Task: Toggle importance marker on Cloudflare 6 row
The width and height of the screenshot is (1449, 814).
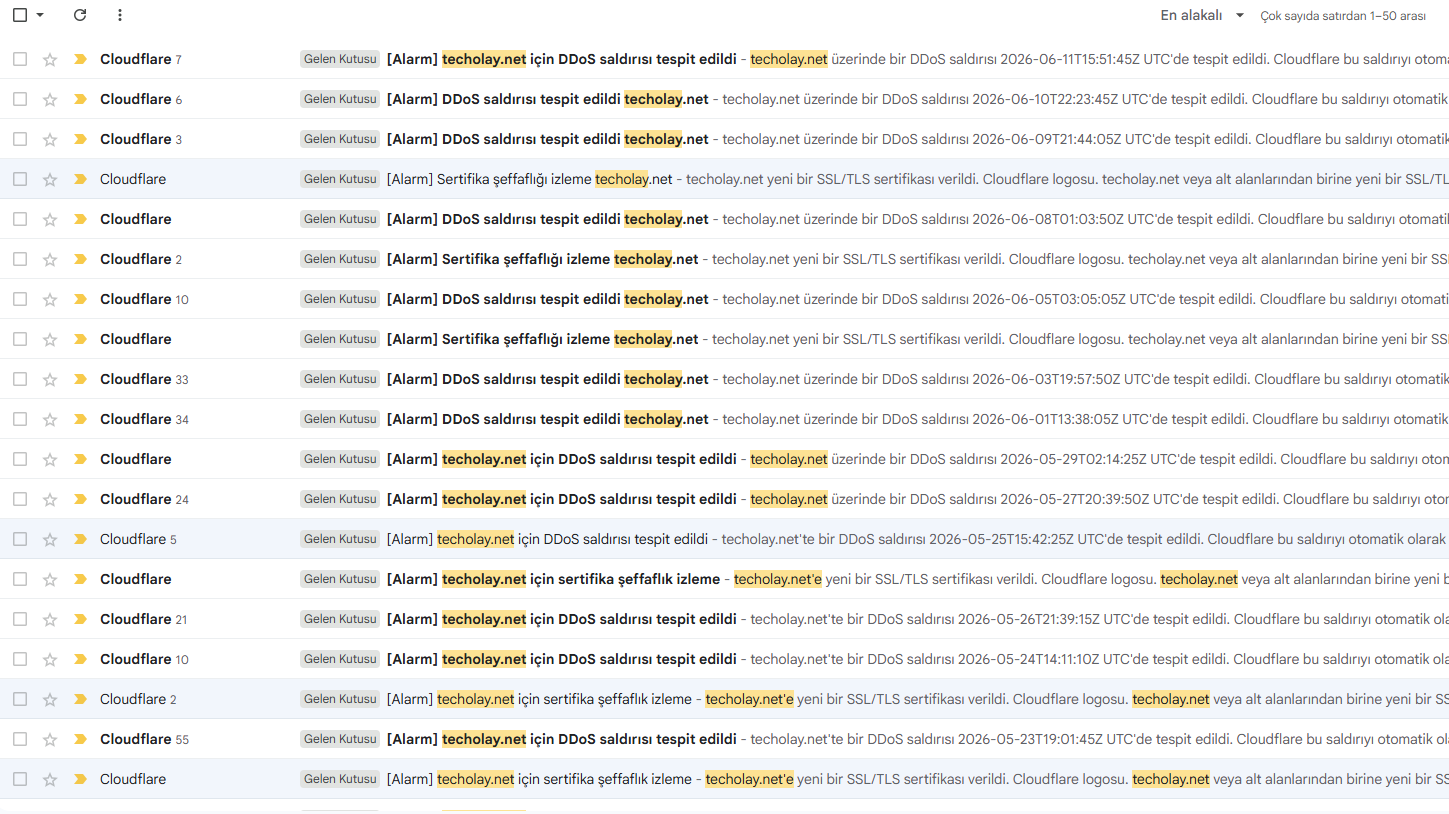Action: point(80,99)
